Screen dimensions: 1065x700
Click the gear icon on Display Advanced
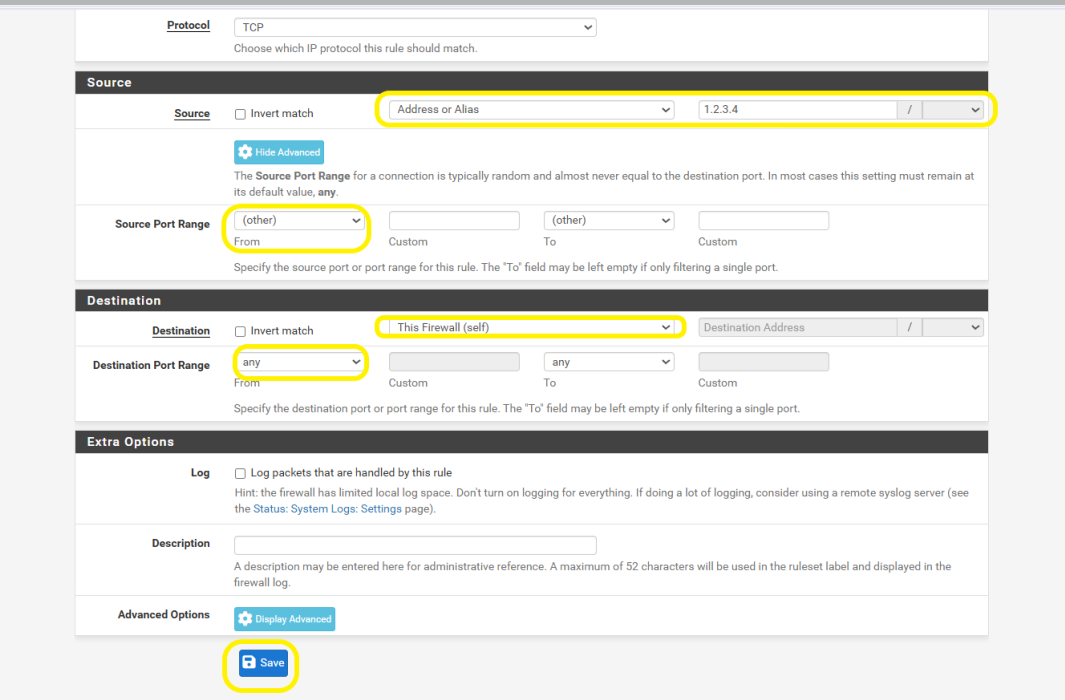pyautogui.click(x=245, y=619)
